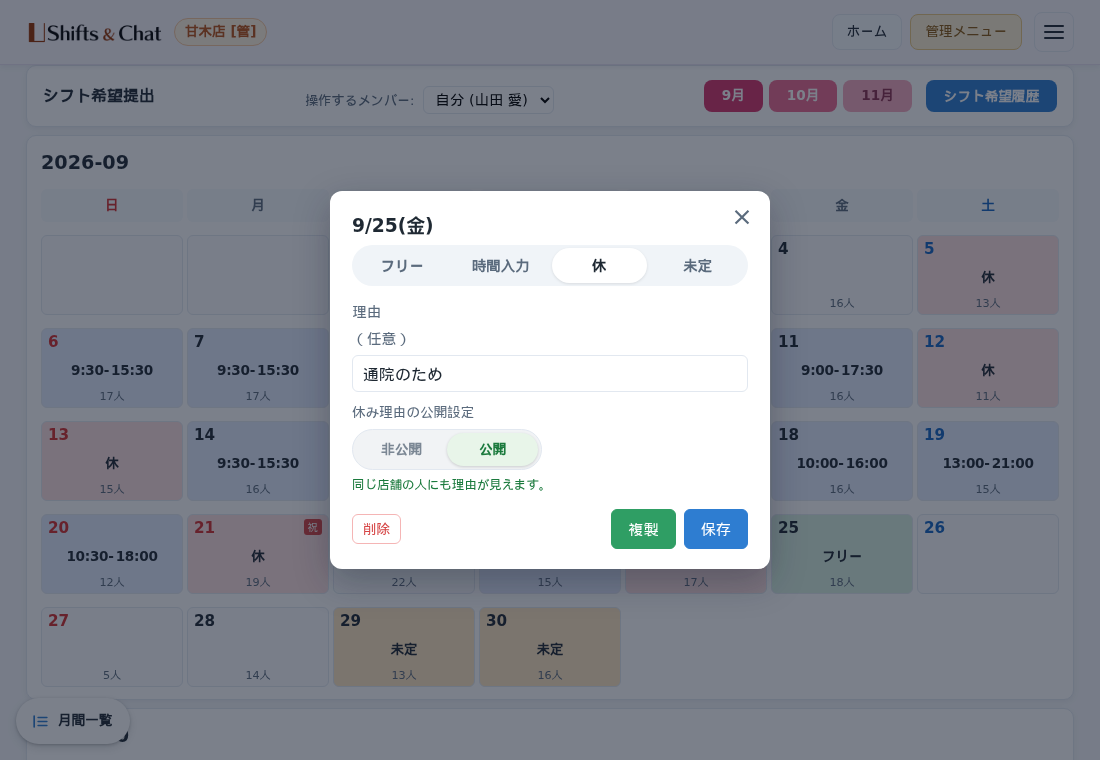
Task: Switch to the 9月 month tab
Action: tap(733, 95)
